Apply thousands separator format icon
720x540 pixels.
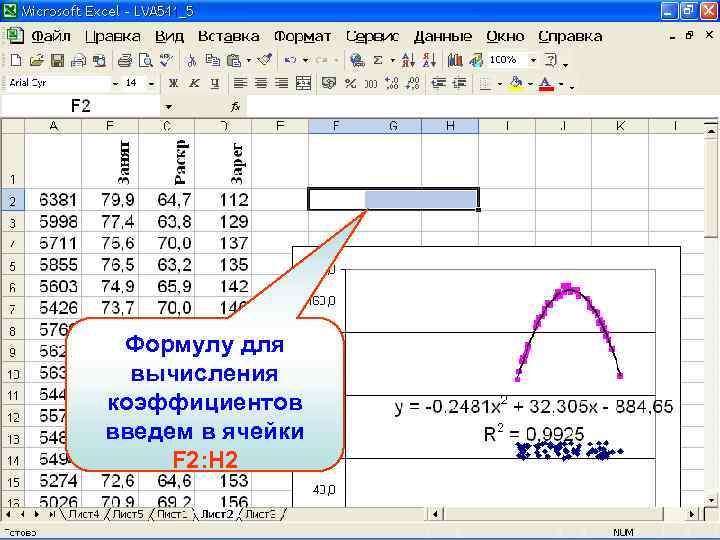point(371,83)
